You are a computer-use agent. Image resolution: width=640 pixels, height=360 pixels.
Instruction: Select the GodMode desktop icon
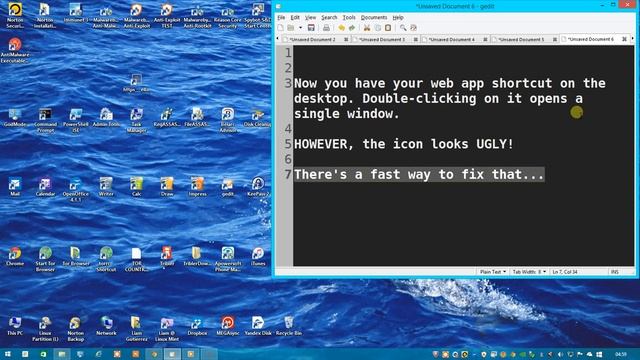point(15,118)
